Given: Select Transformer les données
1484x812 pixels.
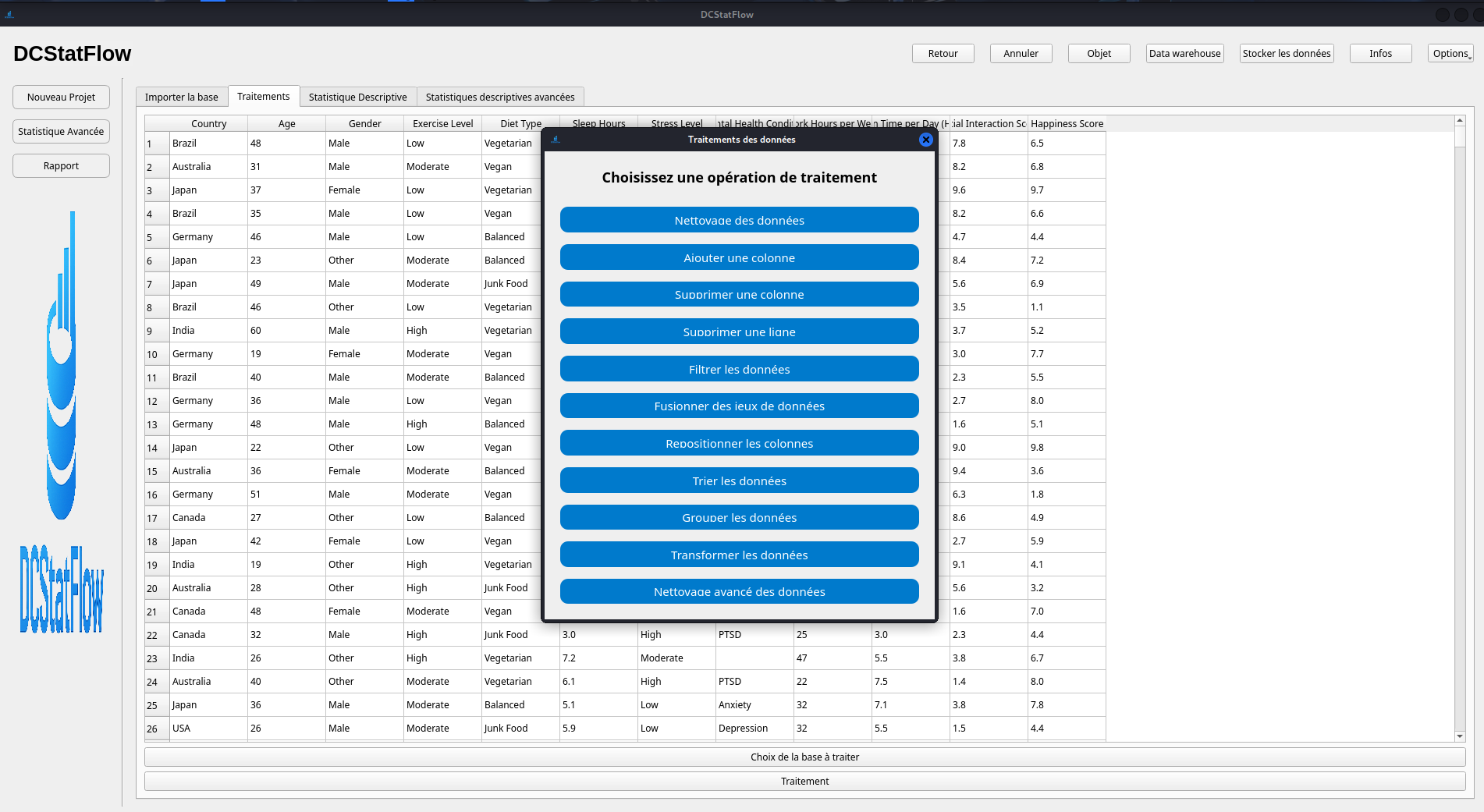Looking at the screenshot, I should click(739, 555).
